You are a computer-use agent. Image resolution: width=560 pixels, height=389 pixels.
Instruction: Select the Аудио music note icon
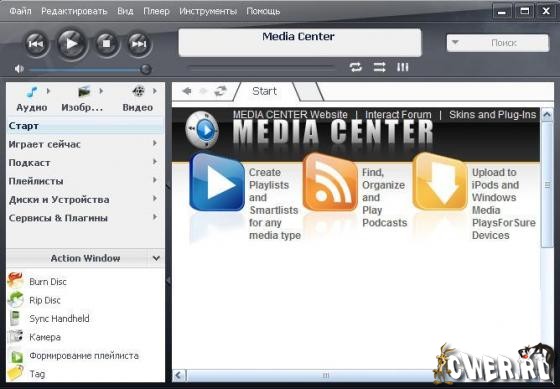pyautogui.click(x=32, y=92)
